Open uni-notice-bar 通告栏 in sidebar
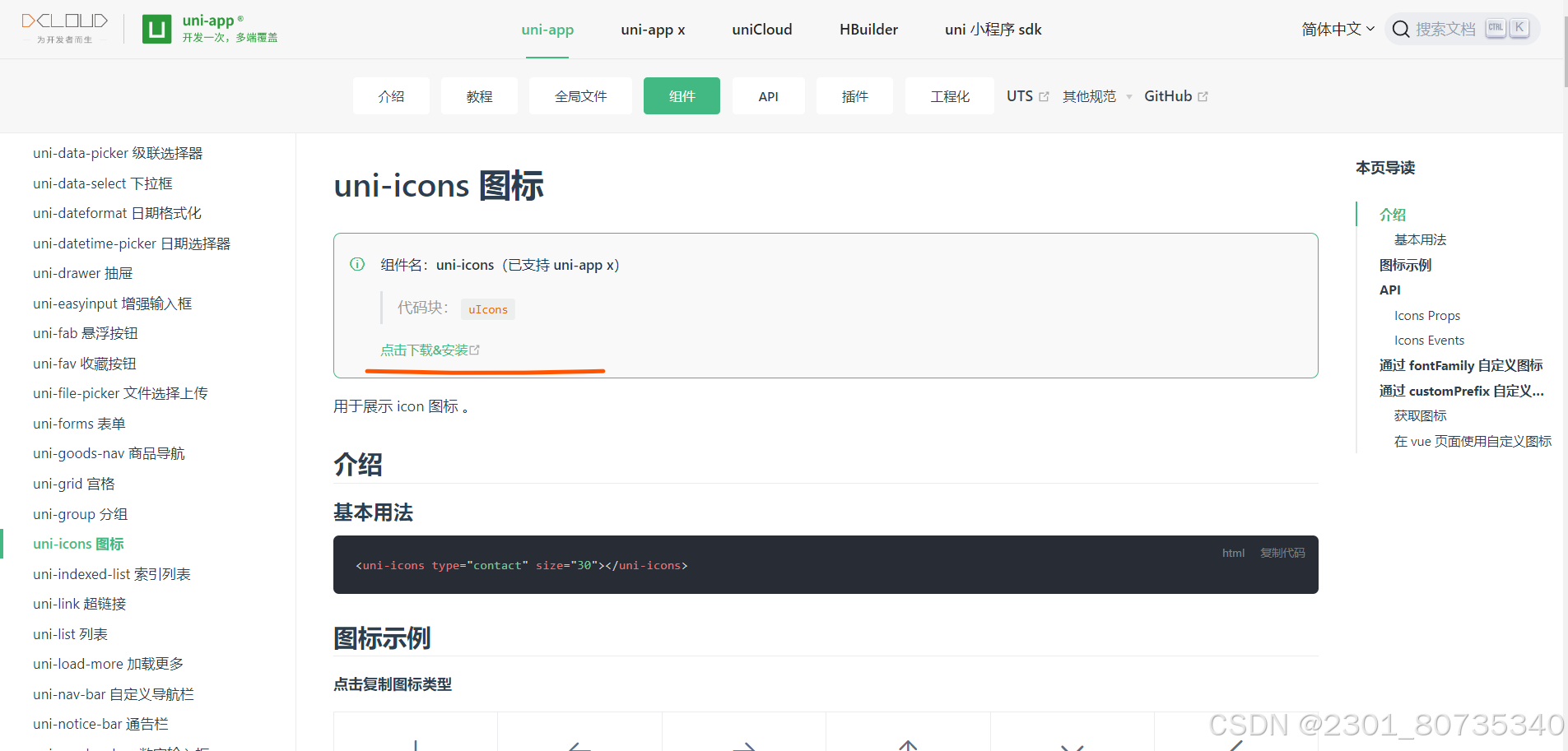Screen dimensions: 1568x751 [100, 724]
